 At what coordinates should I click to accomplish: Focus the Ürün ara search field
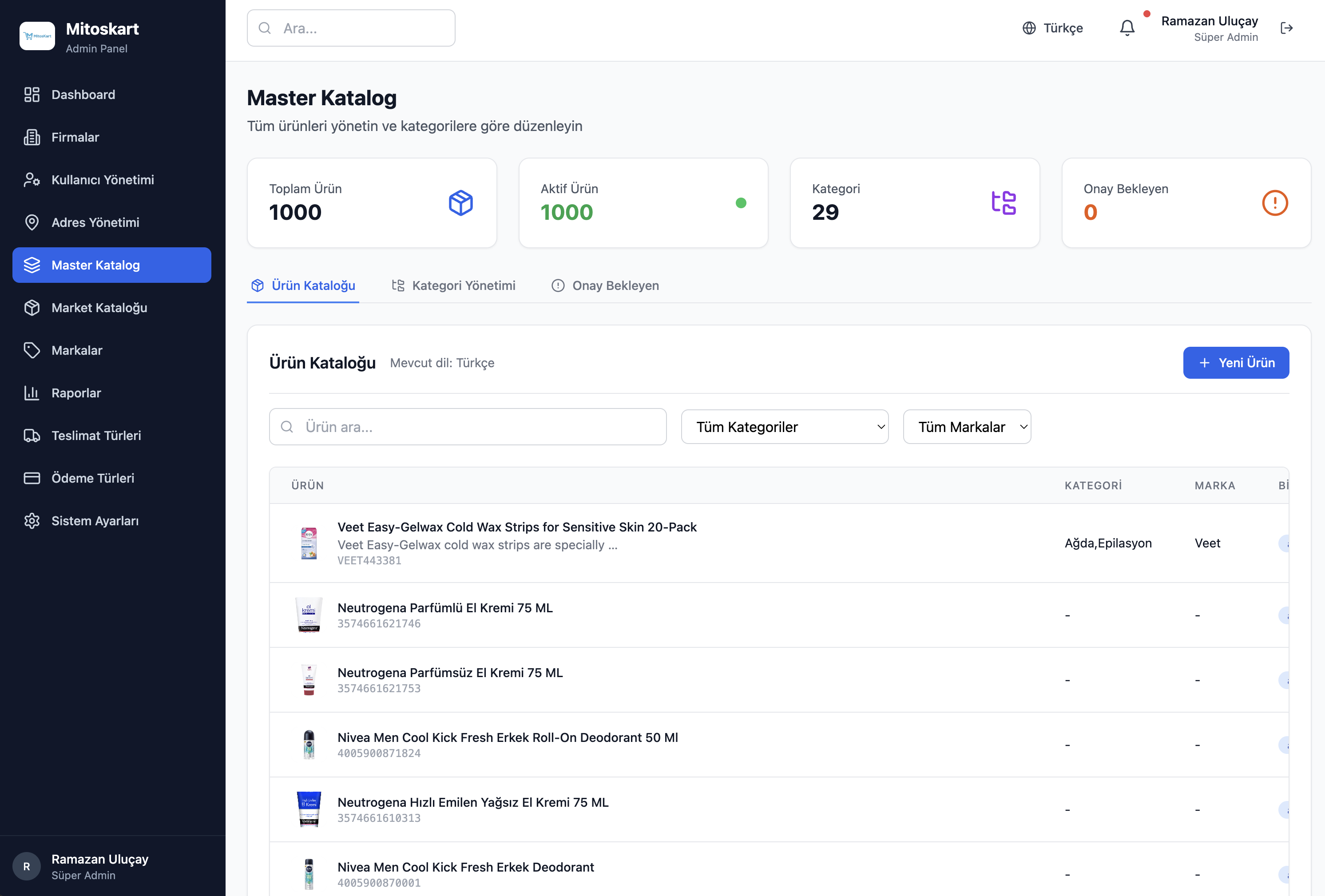tap(468, 427)
